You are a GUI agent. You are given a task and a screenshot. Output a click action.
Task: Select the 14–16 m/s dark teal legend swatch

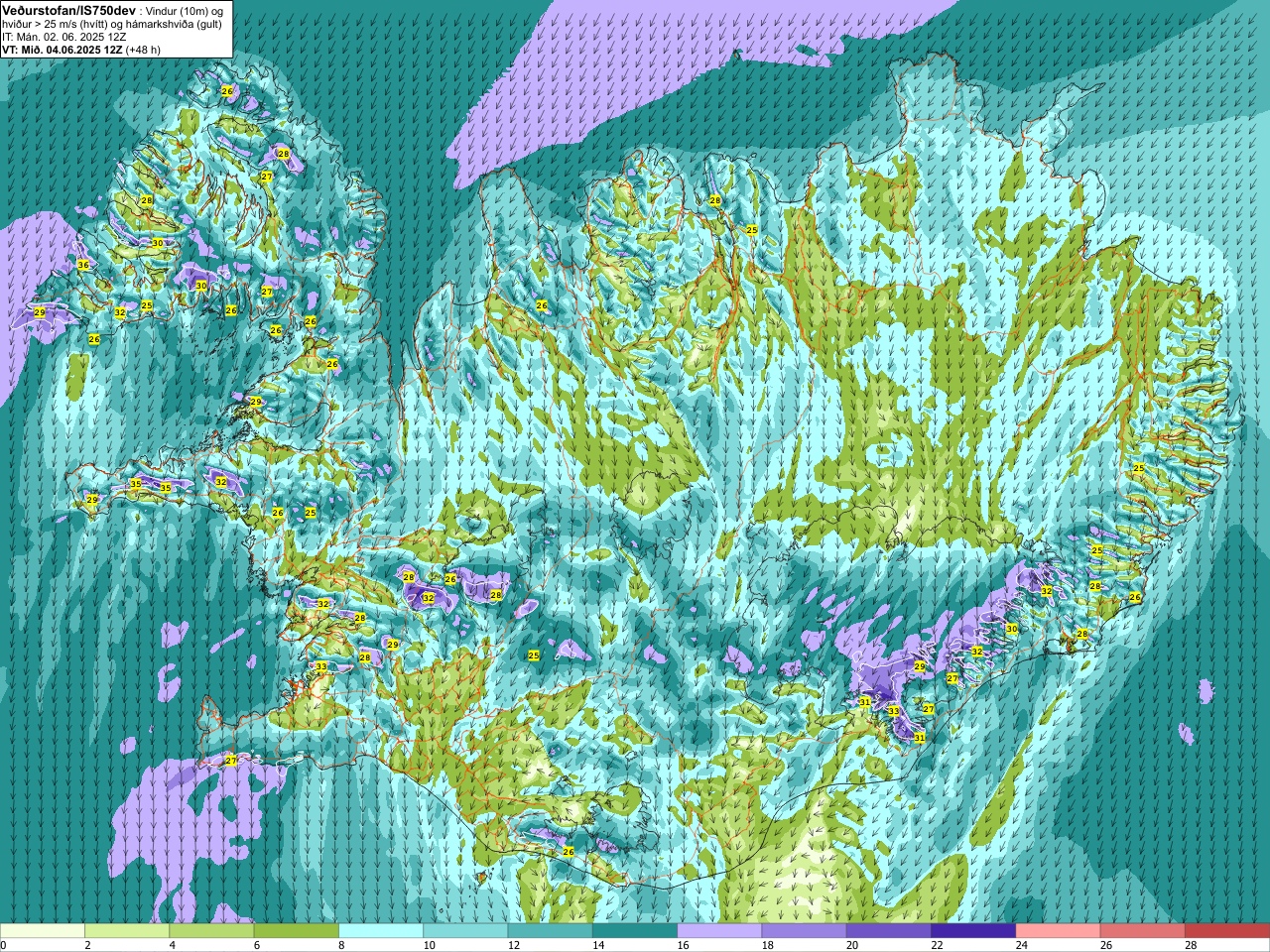pyautogui.click(x=635, y=931)
